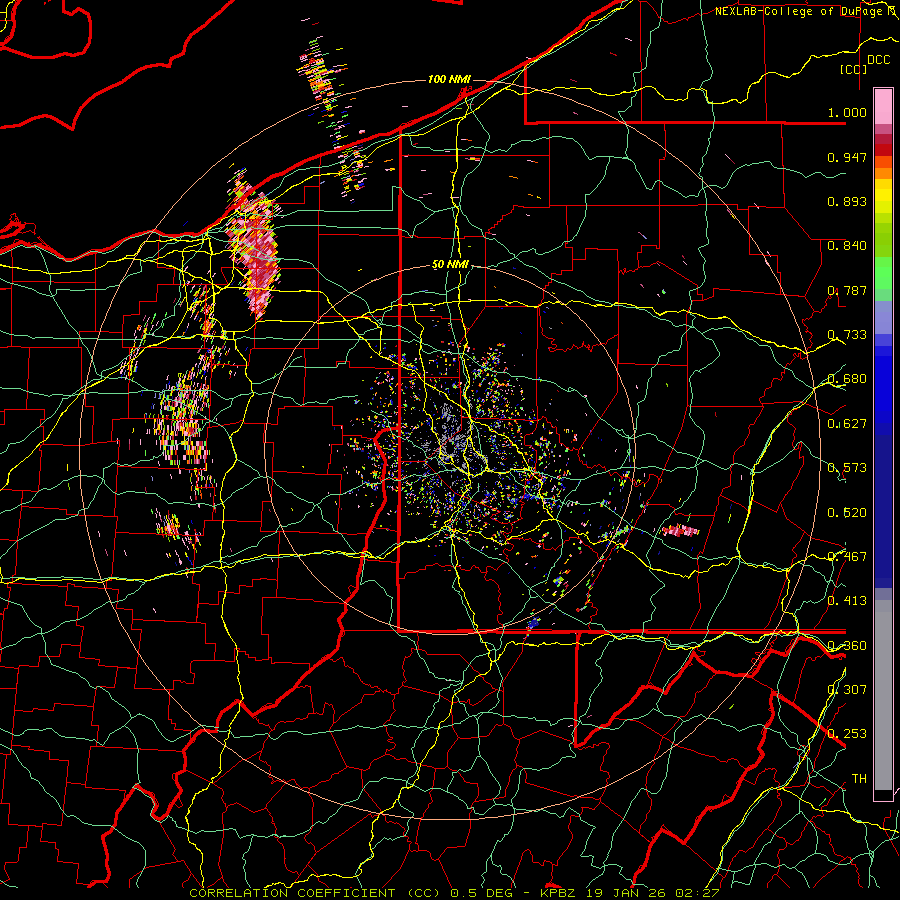
Task: Click the 0.307 scale value
Action: tap(847, 689)
